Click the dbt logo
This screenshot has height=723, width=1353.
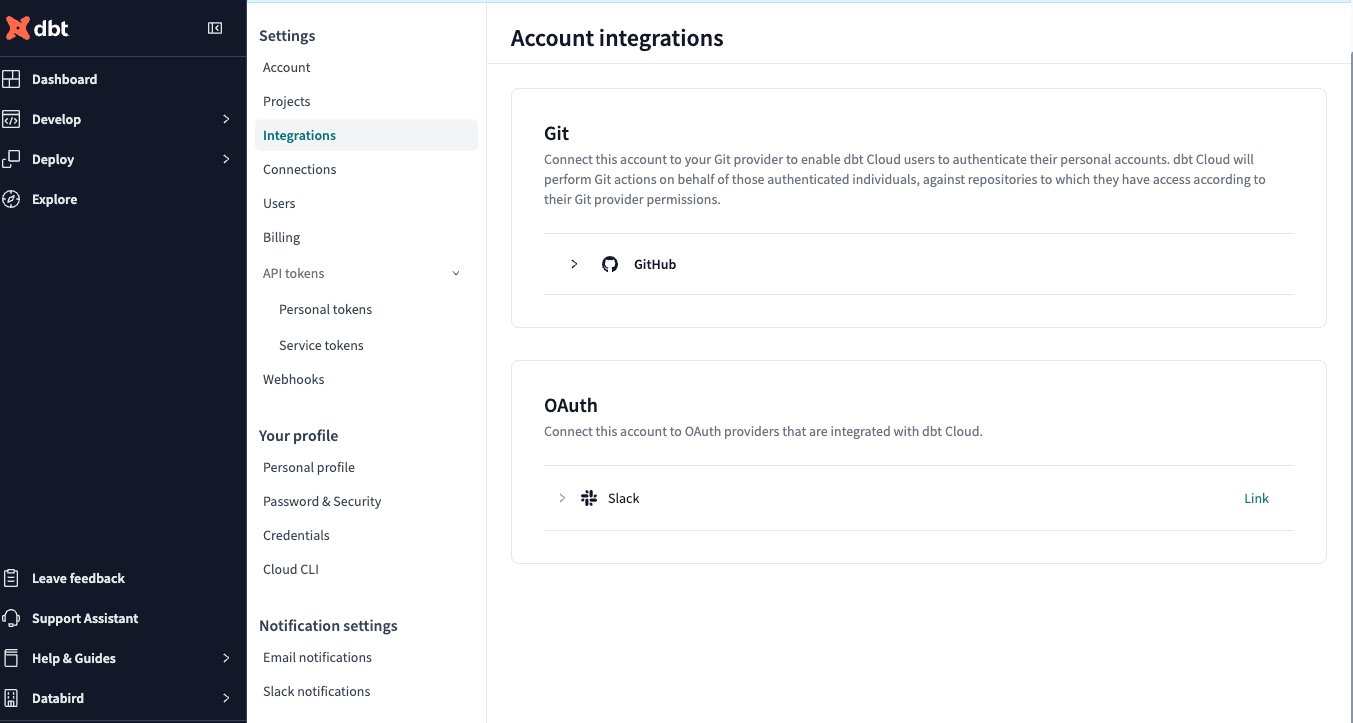click(37, 28)
